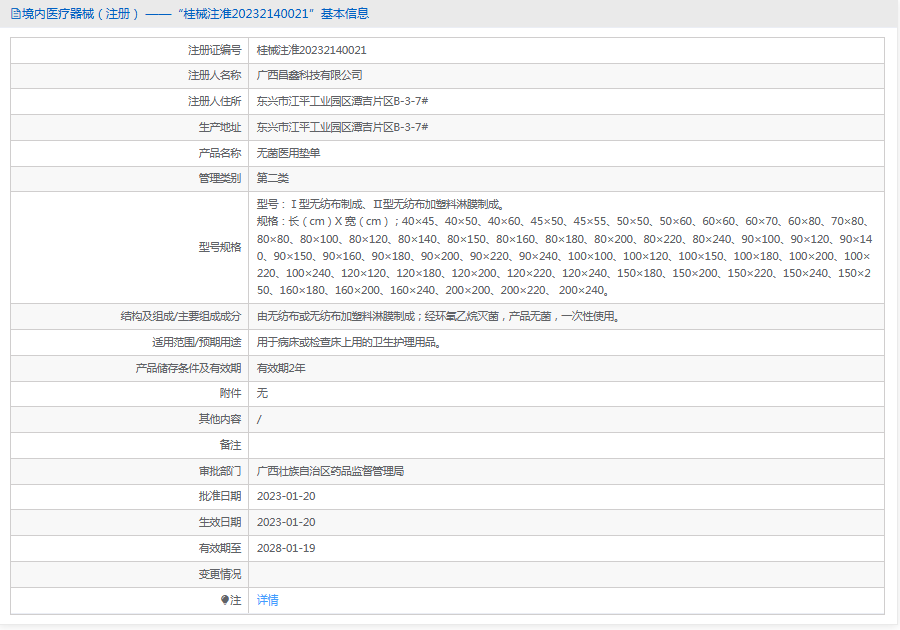Click the document icon in the header
This screenshot has width=900, height=630.
[15, 14]
